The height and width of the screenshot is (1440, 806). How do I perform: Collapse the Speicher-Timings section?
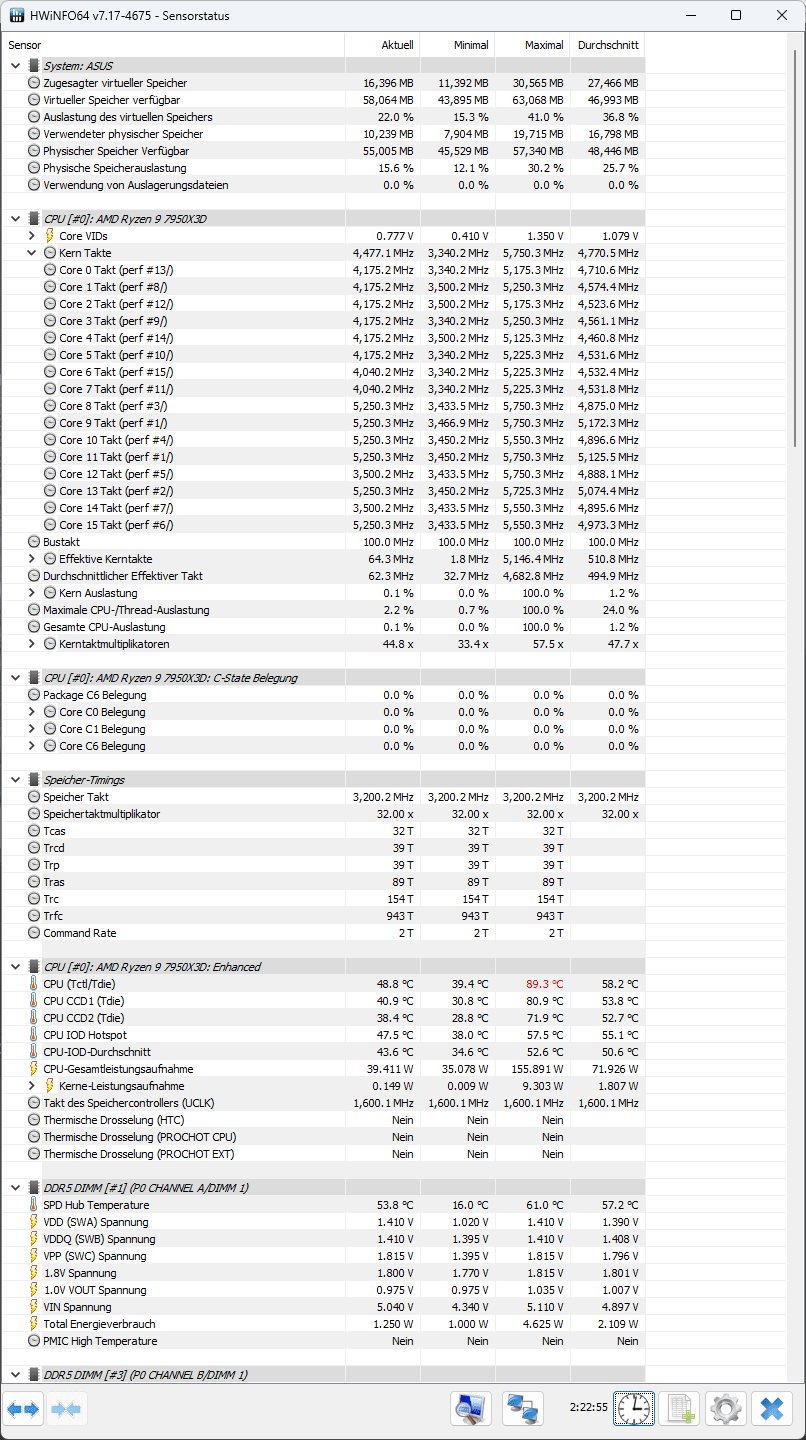point(15,780)
